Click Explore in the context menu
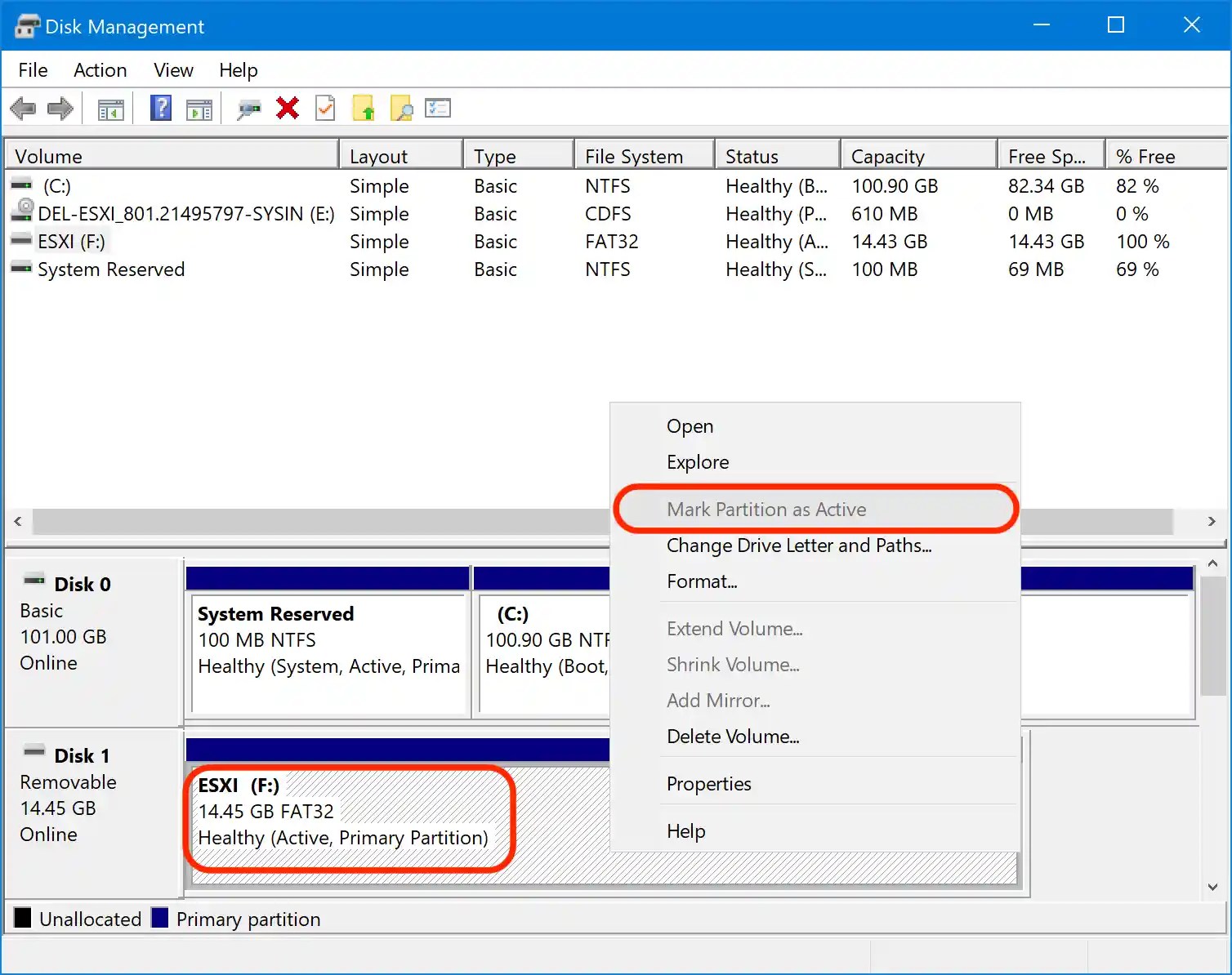This screenshot has height=975, width=1232. [x=697, y=461]
